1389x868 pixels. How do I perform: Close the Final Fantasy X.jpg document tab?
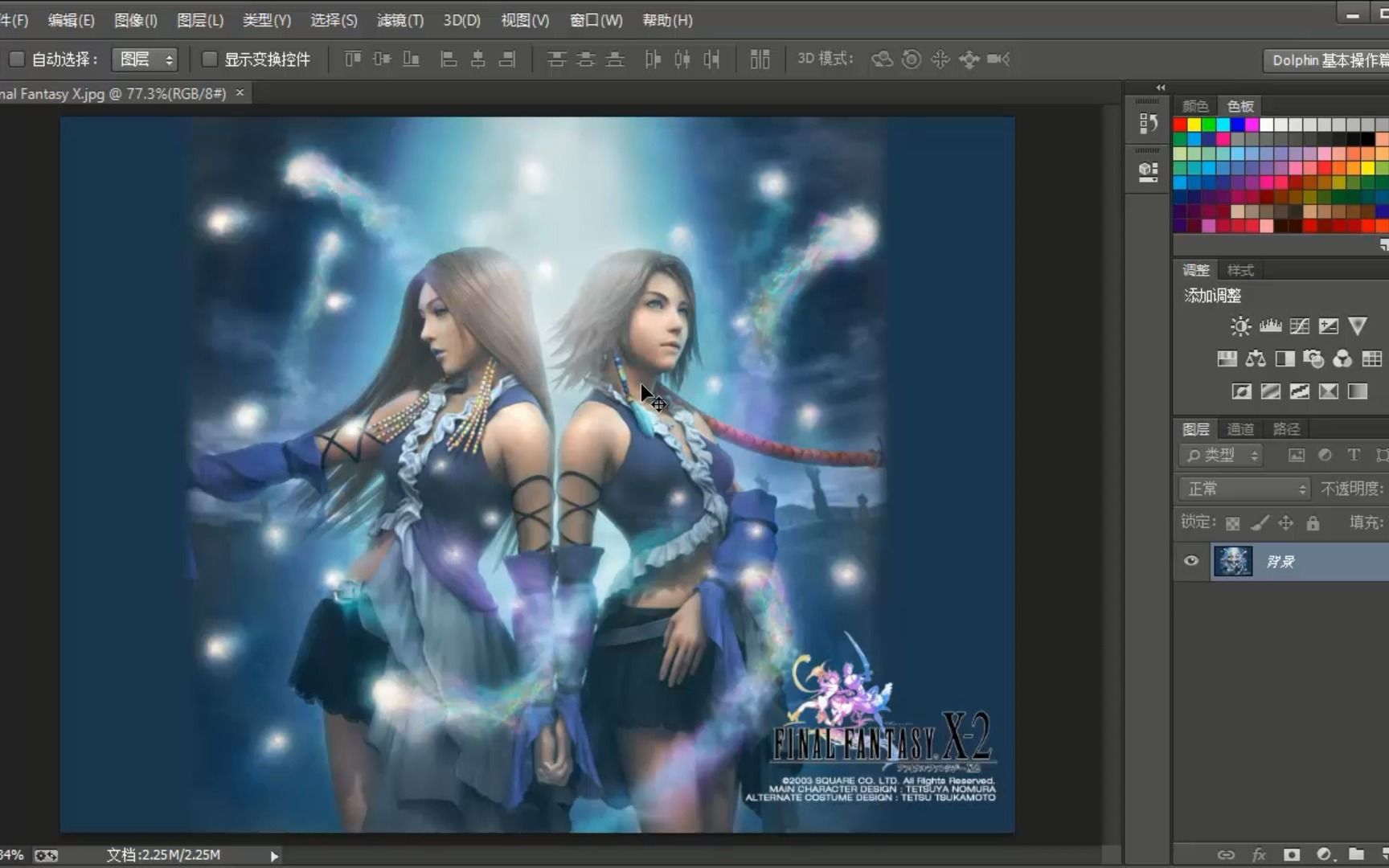pyautogui.click(x=240, y=93)
